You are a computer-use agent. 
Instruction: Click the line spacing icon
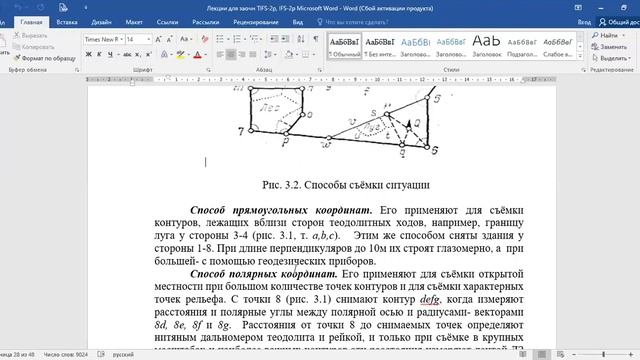(x=268, y=54)
